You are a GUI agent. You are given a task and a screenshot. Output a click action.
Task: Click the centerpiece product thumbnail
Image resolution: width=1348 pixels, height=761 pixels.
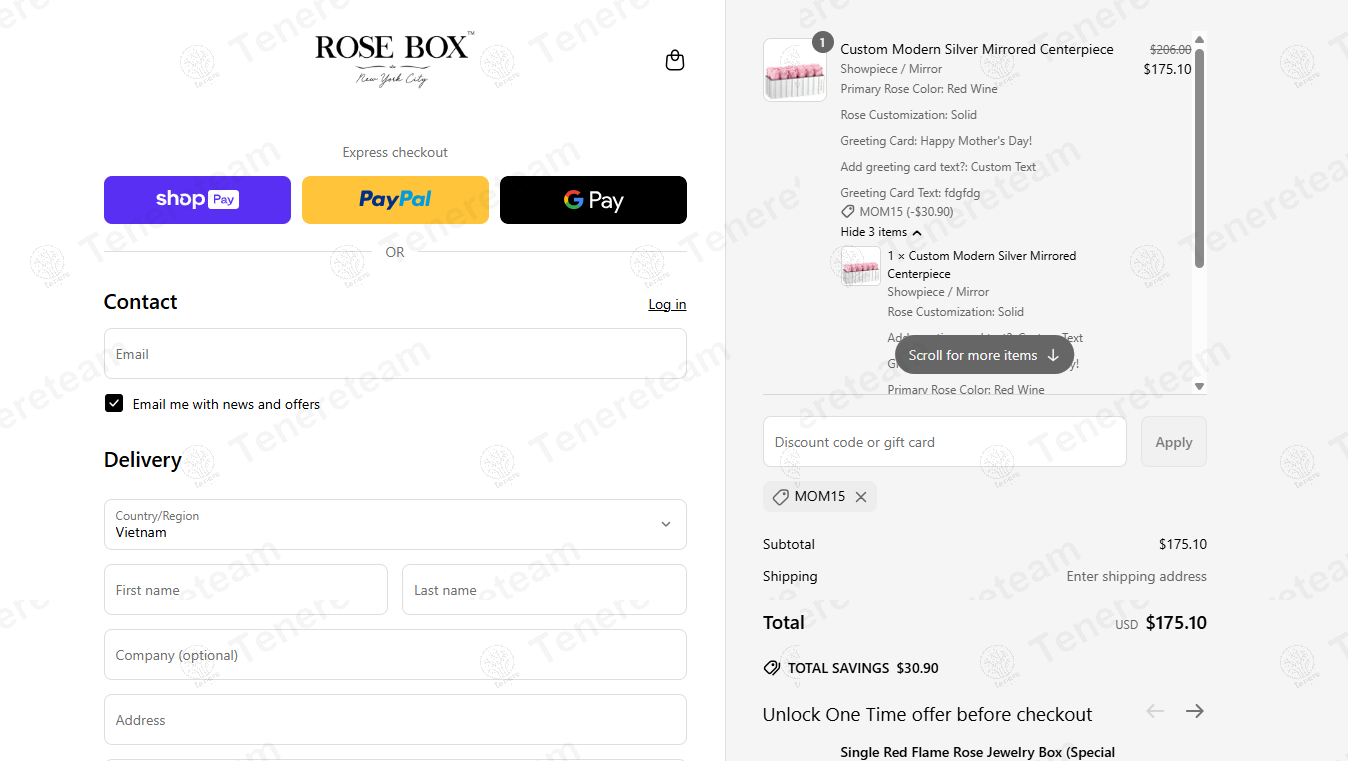(795, 71)
